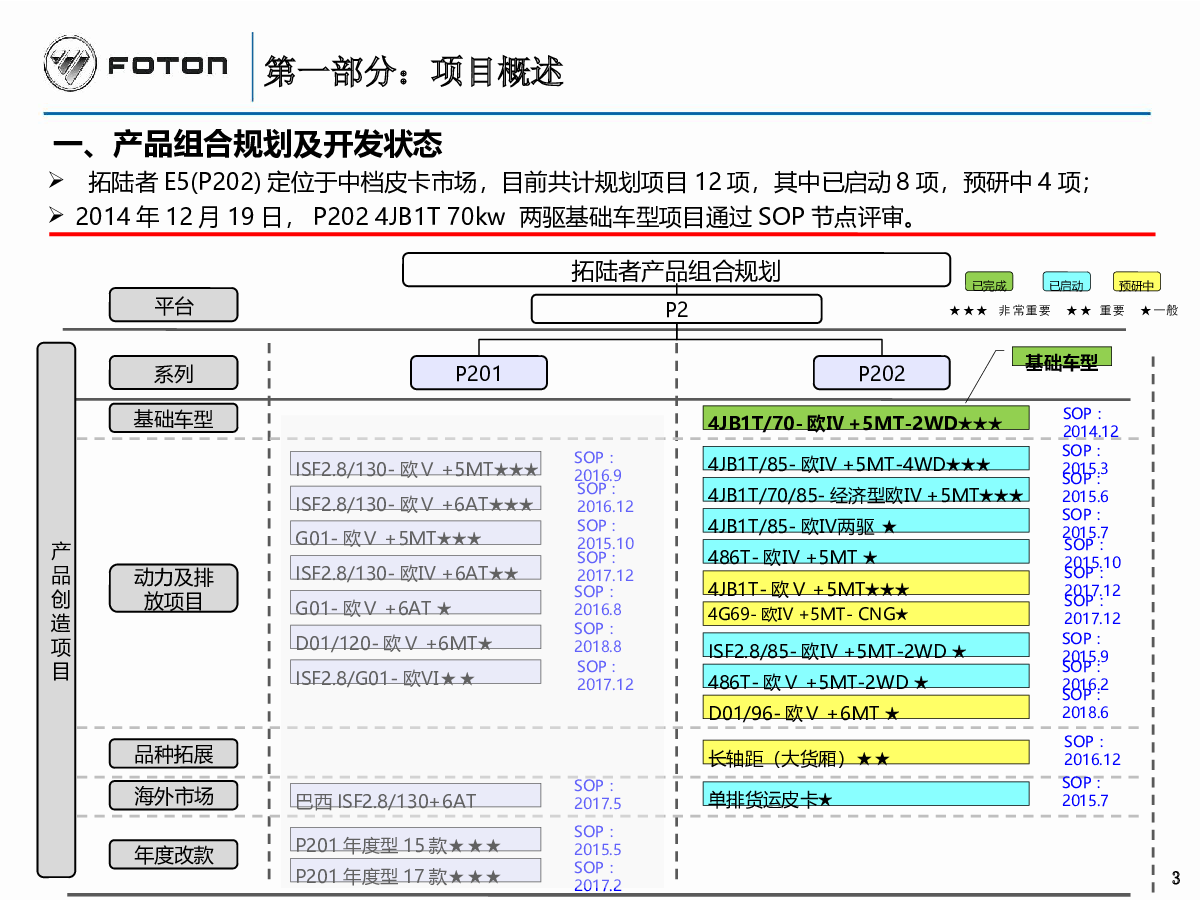Click yellow item 4JB1T-欧V+5MT★★★

click(867, 583)
